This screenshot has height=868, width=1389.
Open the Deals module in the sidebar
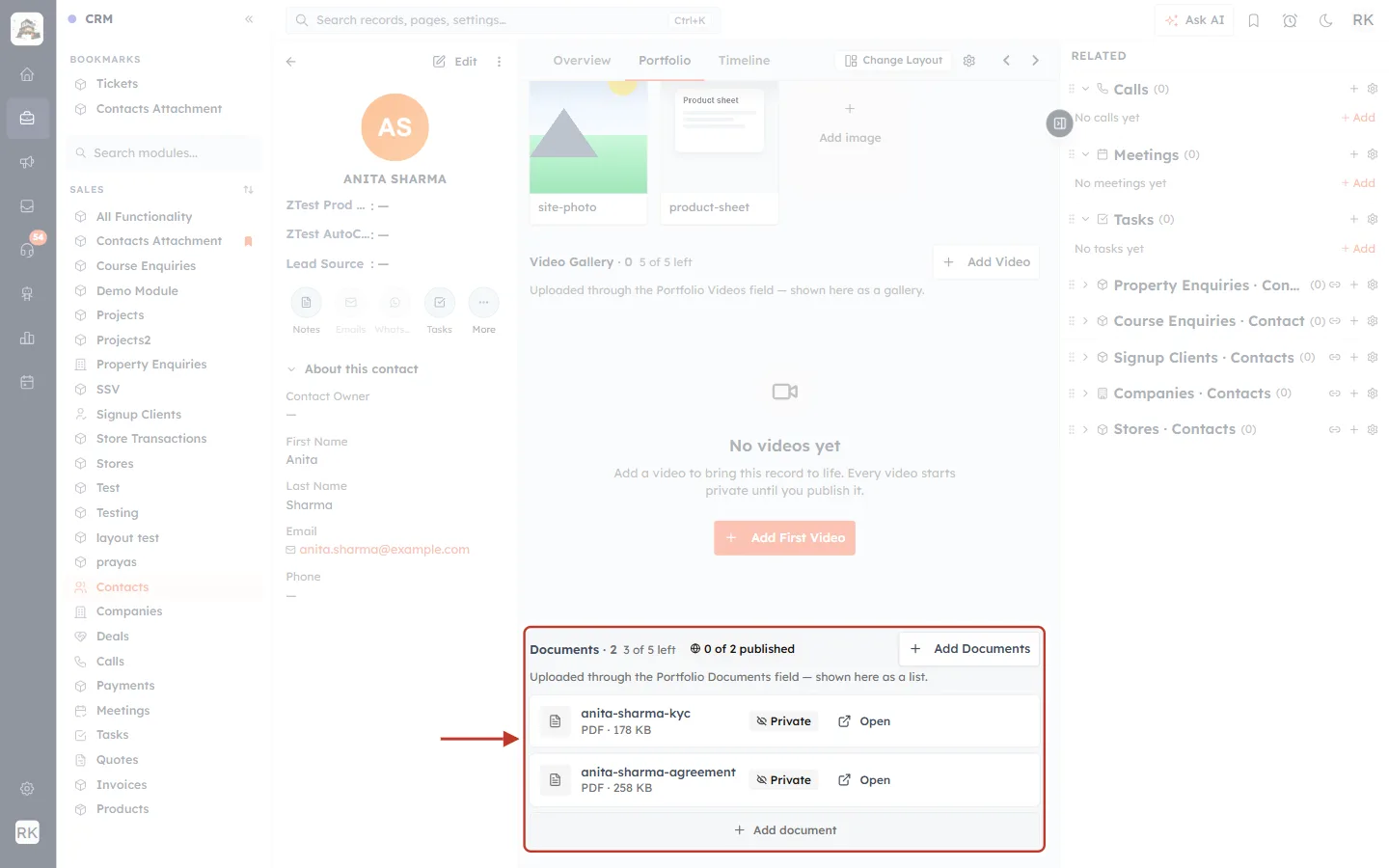[112, 637]
